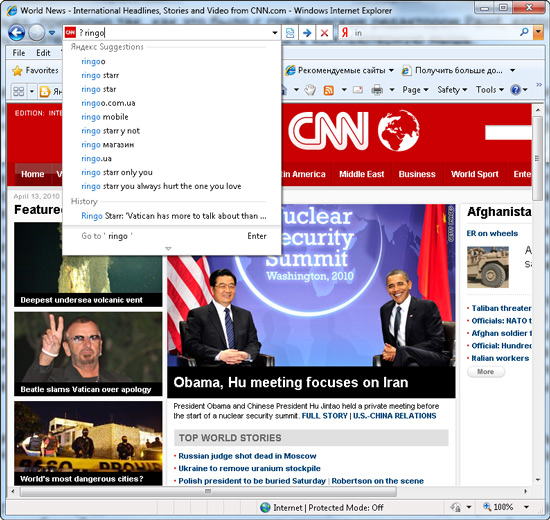Open the Home tab on CNN
This screenshot has height=520, width=550.
33,174
